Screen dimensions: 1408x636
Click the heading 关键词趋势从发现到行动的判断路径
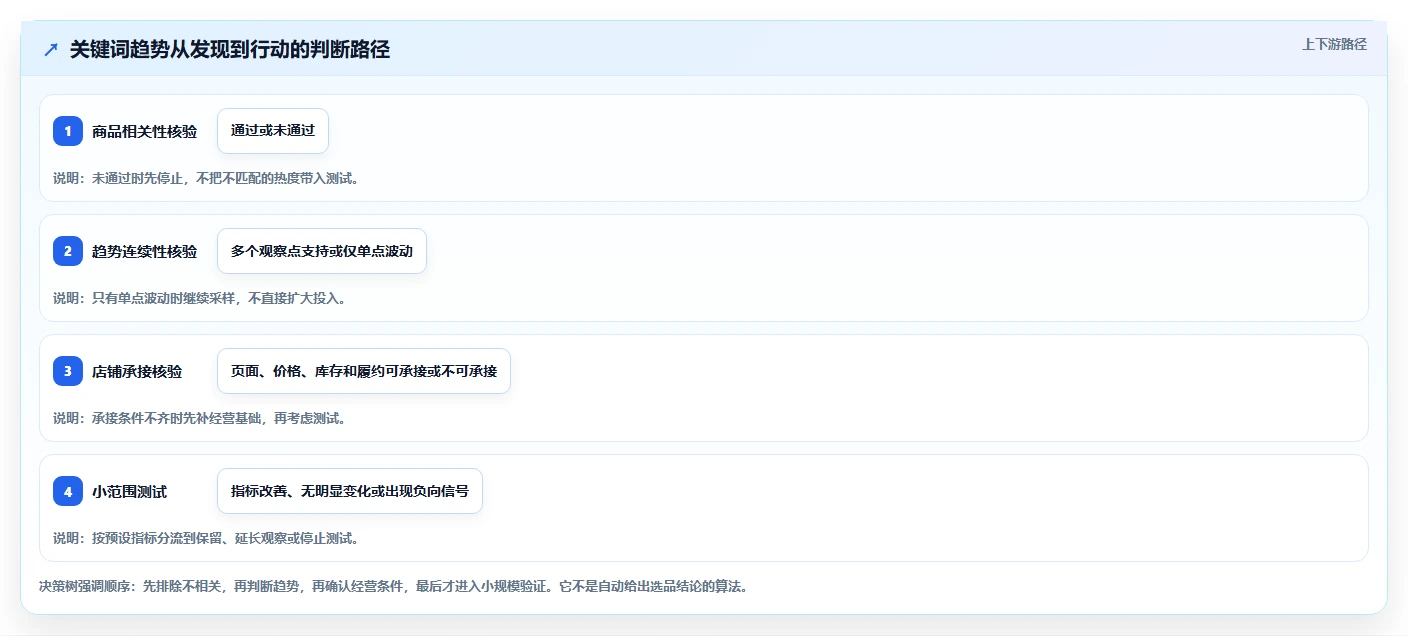click(x=230, y=49)
